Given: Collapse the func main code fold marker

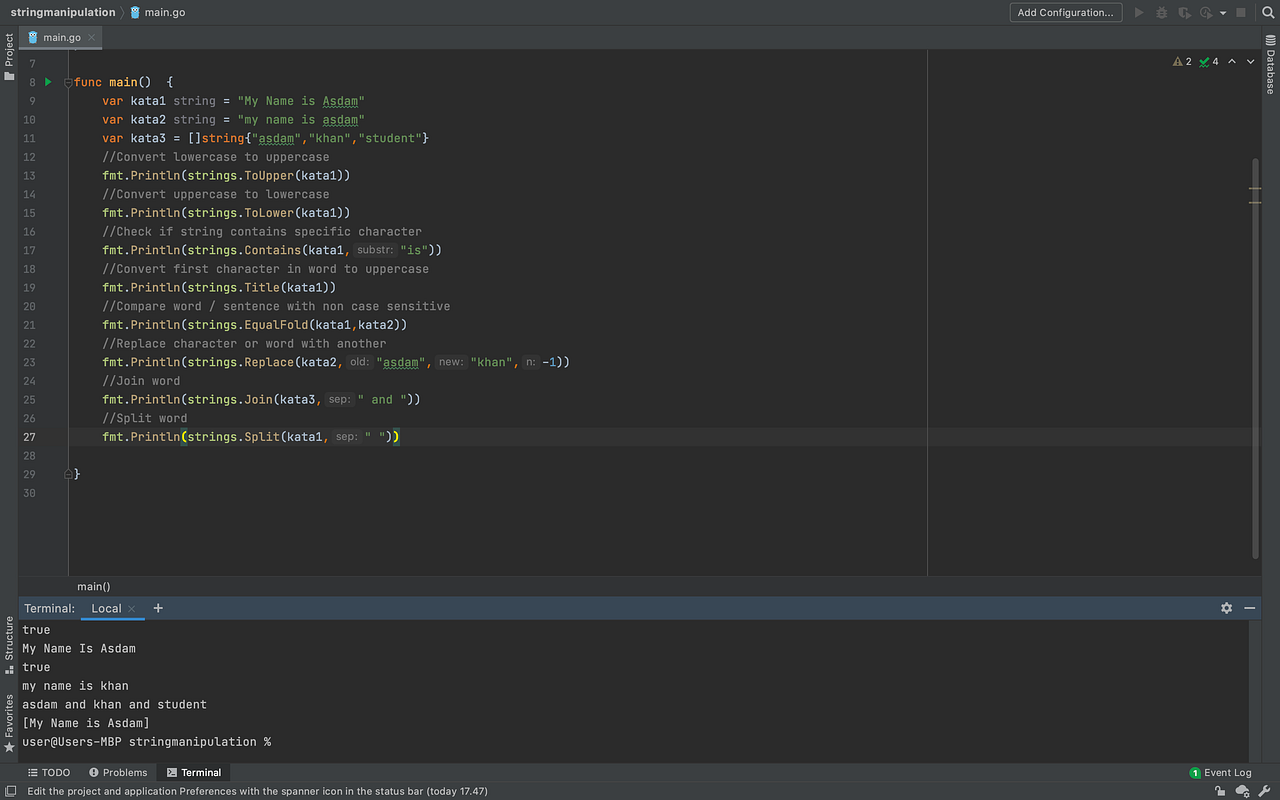Looking at the screenshot, I should [x=68, y=82].
